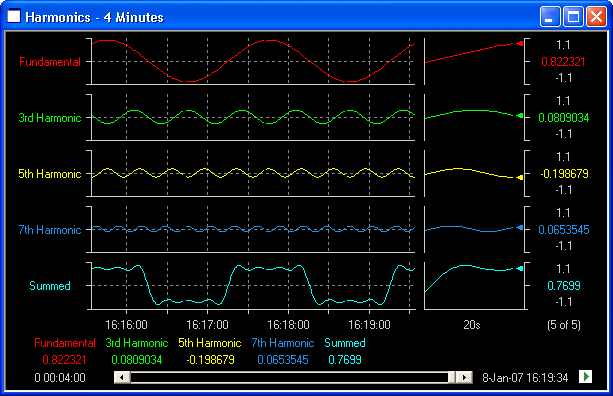This screenshot has height=396, width=613.
Task: Click the (5 of 5) page indicator
Action: pos(563,324)
